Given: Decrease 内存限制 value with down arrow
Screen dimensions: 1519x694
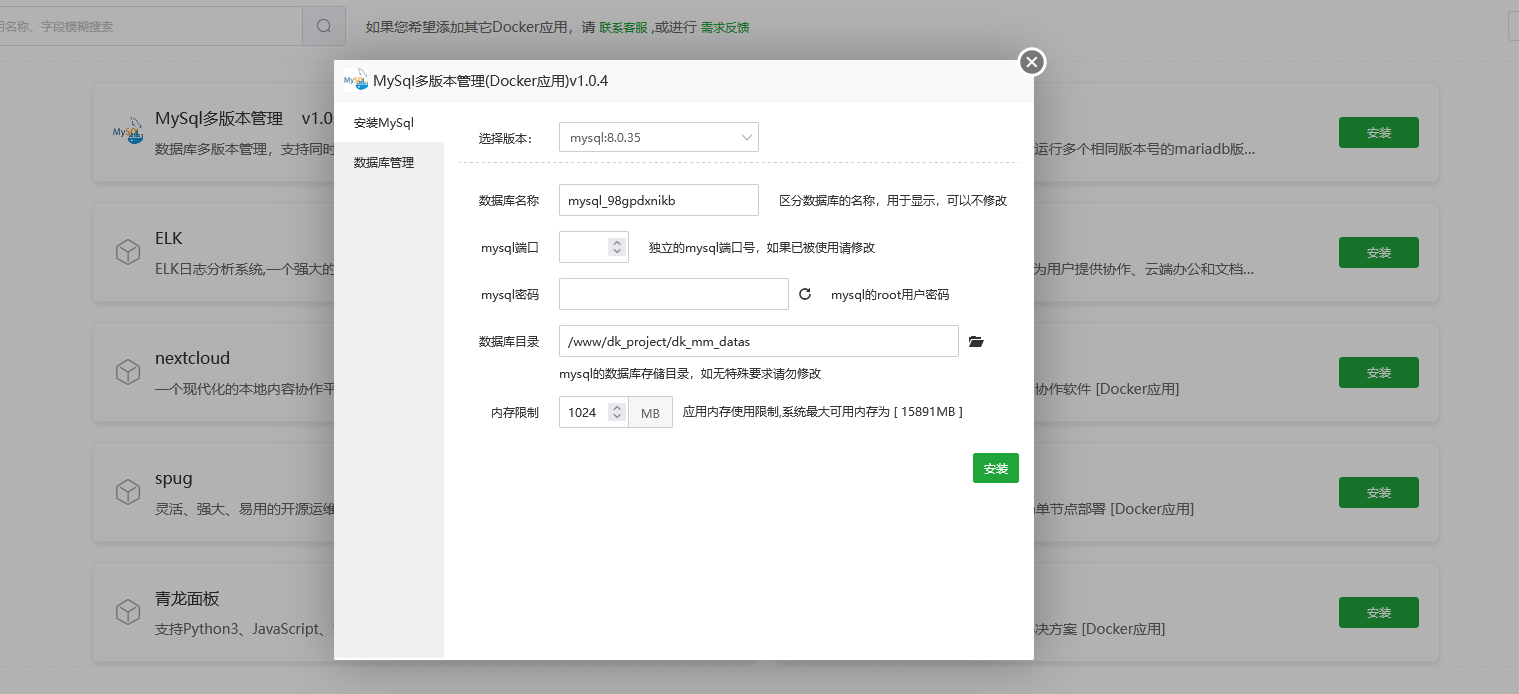Looking at the screenshot, I should [617, 419].
